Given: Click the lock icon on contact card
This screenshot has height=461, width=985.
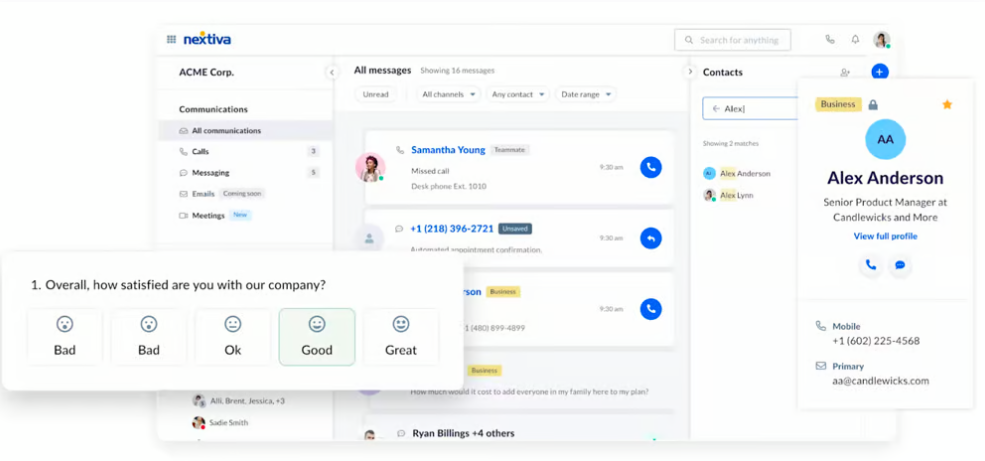Looking at the screenshot, I should (x=873, y=105).
